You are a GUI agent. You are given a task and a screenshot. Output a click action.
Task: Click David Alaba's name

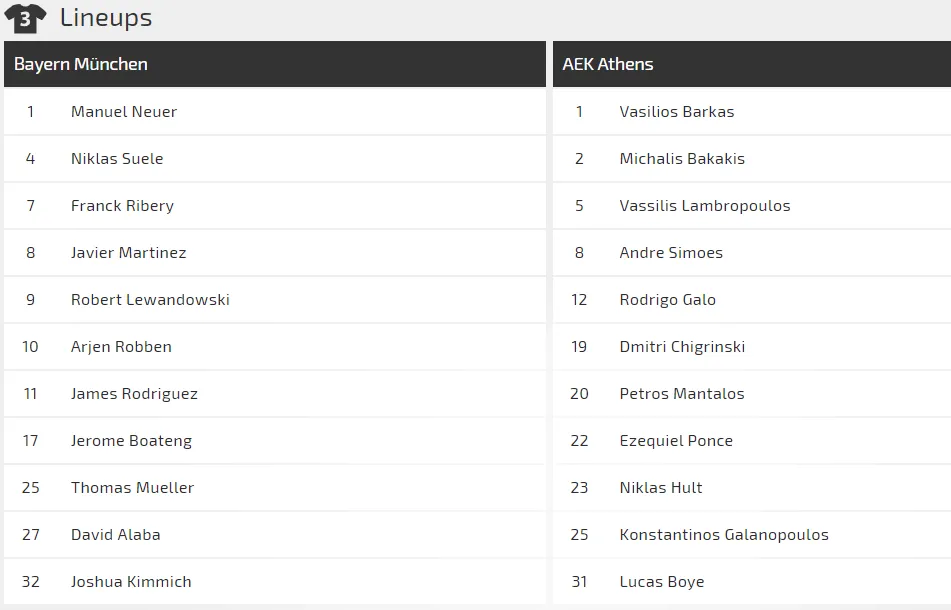pyautogui.click(x=116, y=535)
